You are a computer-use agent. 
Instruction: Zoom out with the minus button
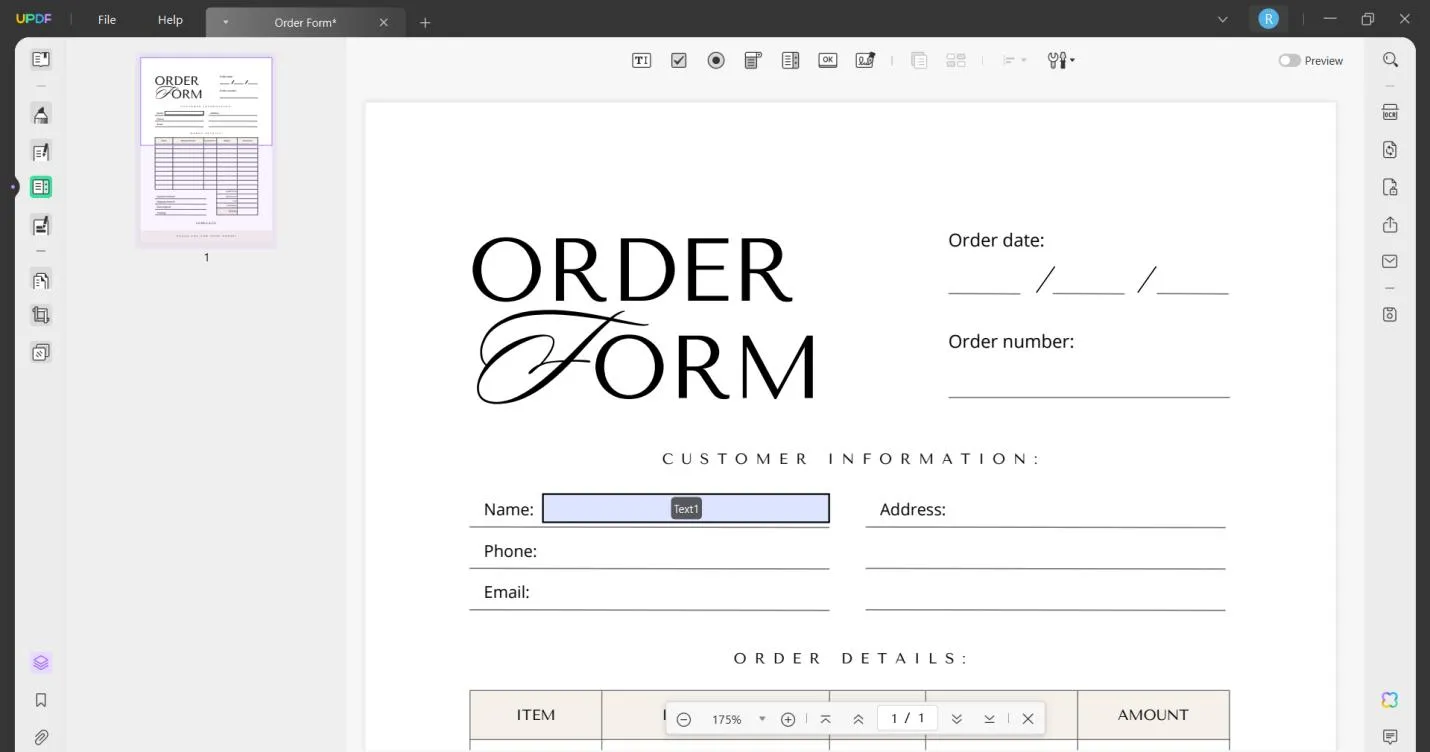point(684,719)
